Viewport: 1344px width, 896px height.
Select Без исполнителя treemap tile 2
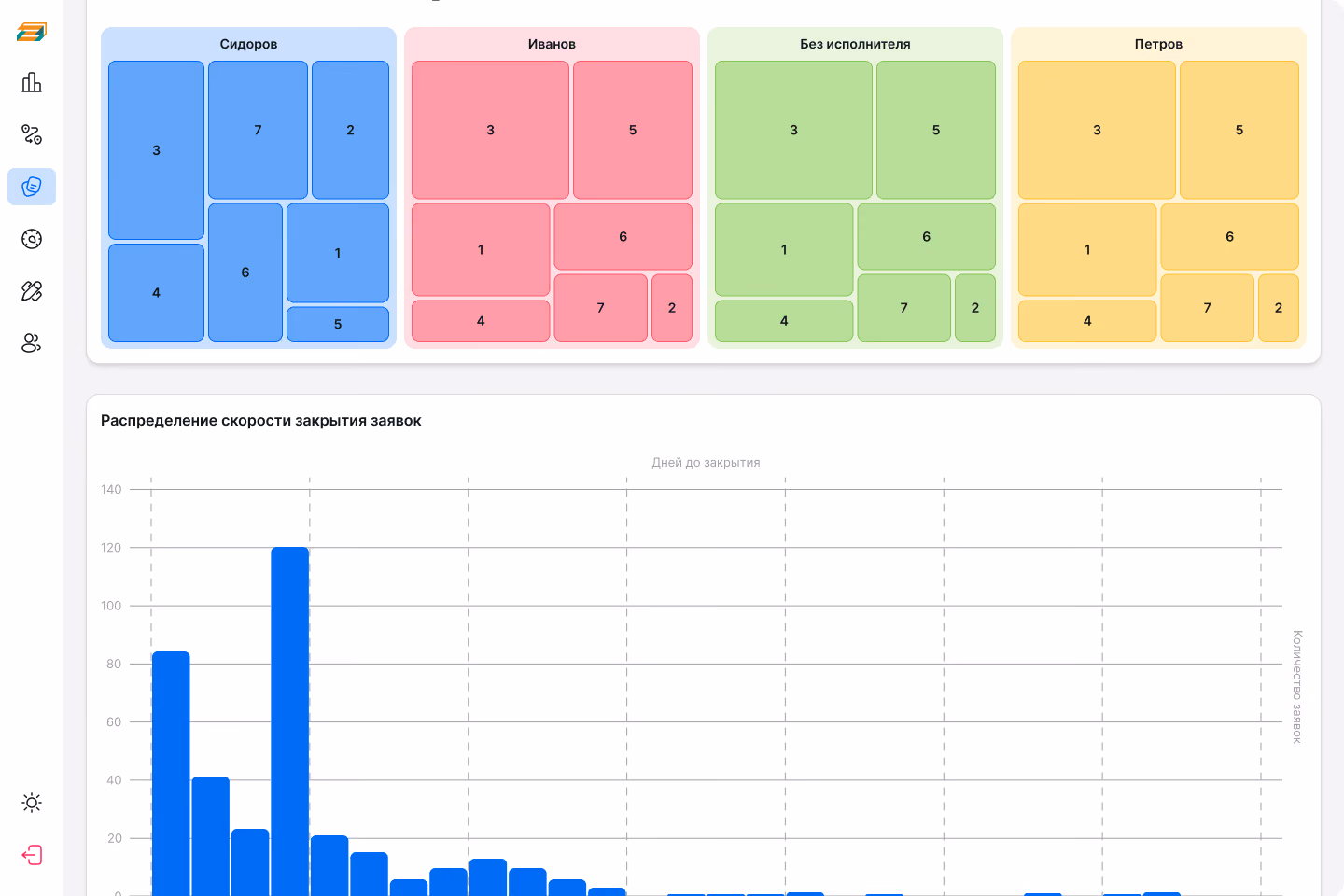point(975,307)
